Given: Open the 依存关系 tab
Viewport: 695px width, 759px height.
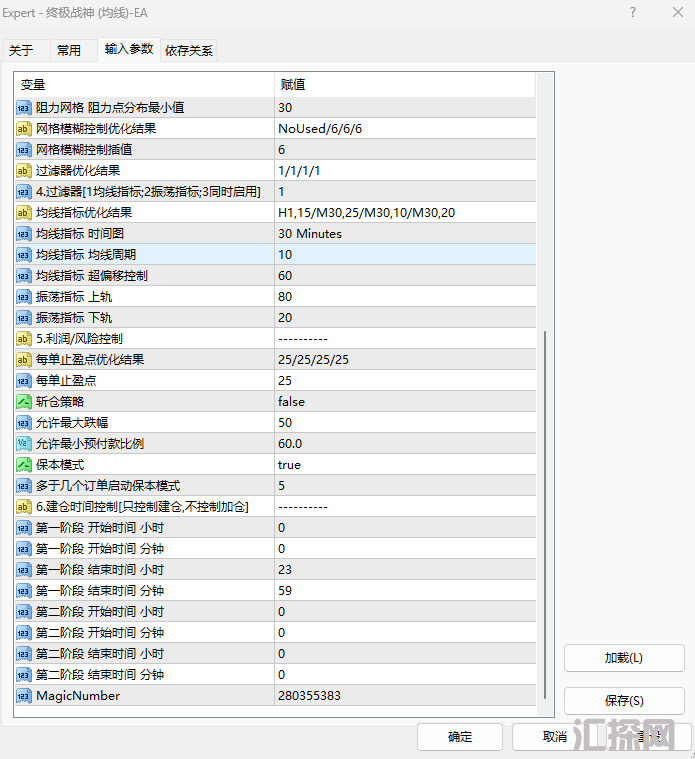Looking at the screenshot, I should [x=188, y=50].
